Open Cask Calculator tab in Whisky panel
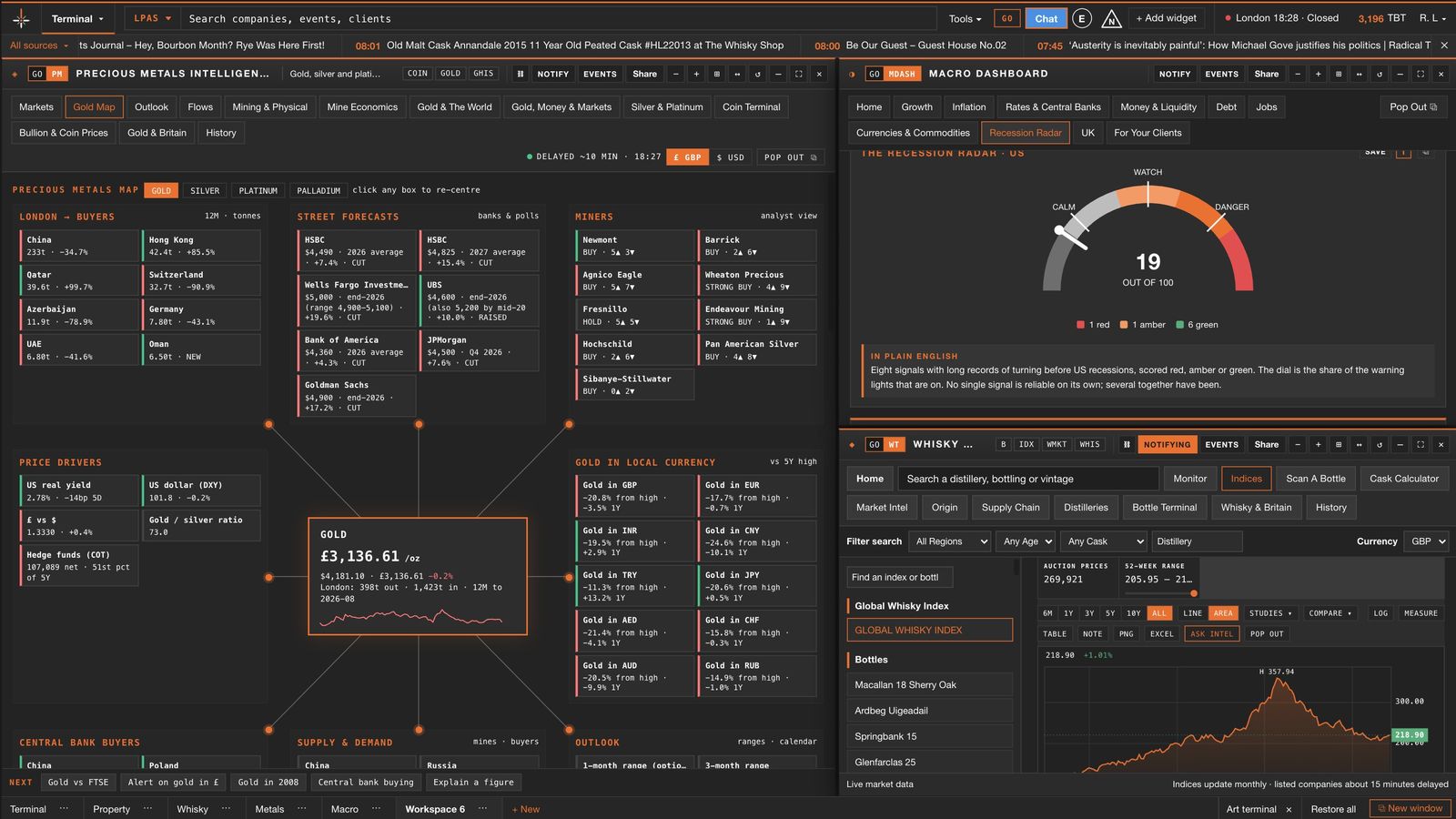The image size is (1456, 819). [1404, 479]
